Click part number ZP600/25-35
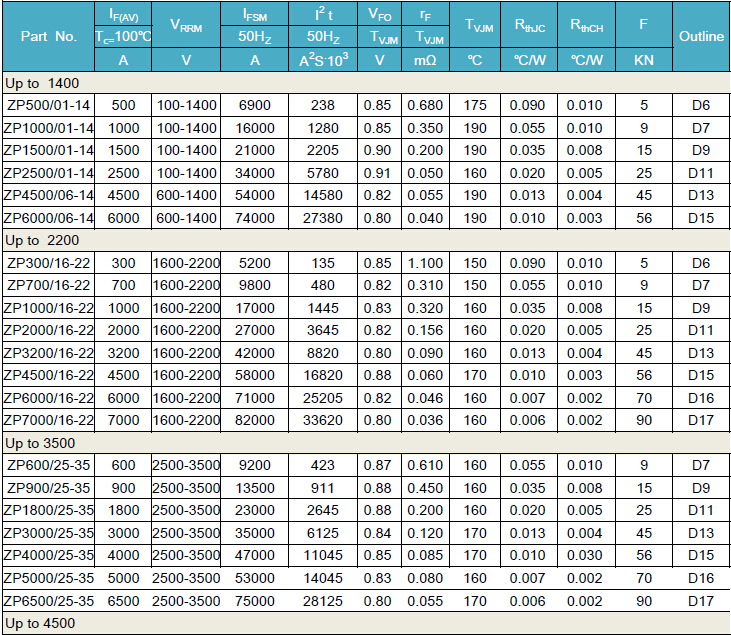This screenshot has height=635, width=731. pyautogui.click(x=48, y=465)
